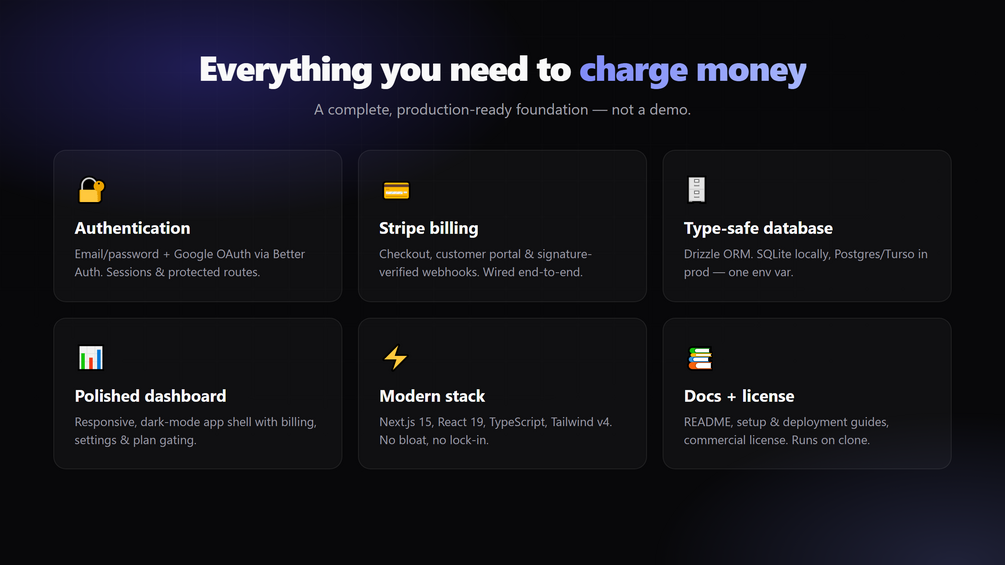This screenshot has width=1005, height=565.
Task: Click the stacked books icon for Docs + license
Action: [700, 358]
